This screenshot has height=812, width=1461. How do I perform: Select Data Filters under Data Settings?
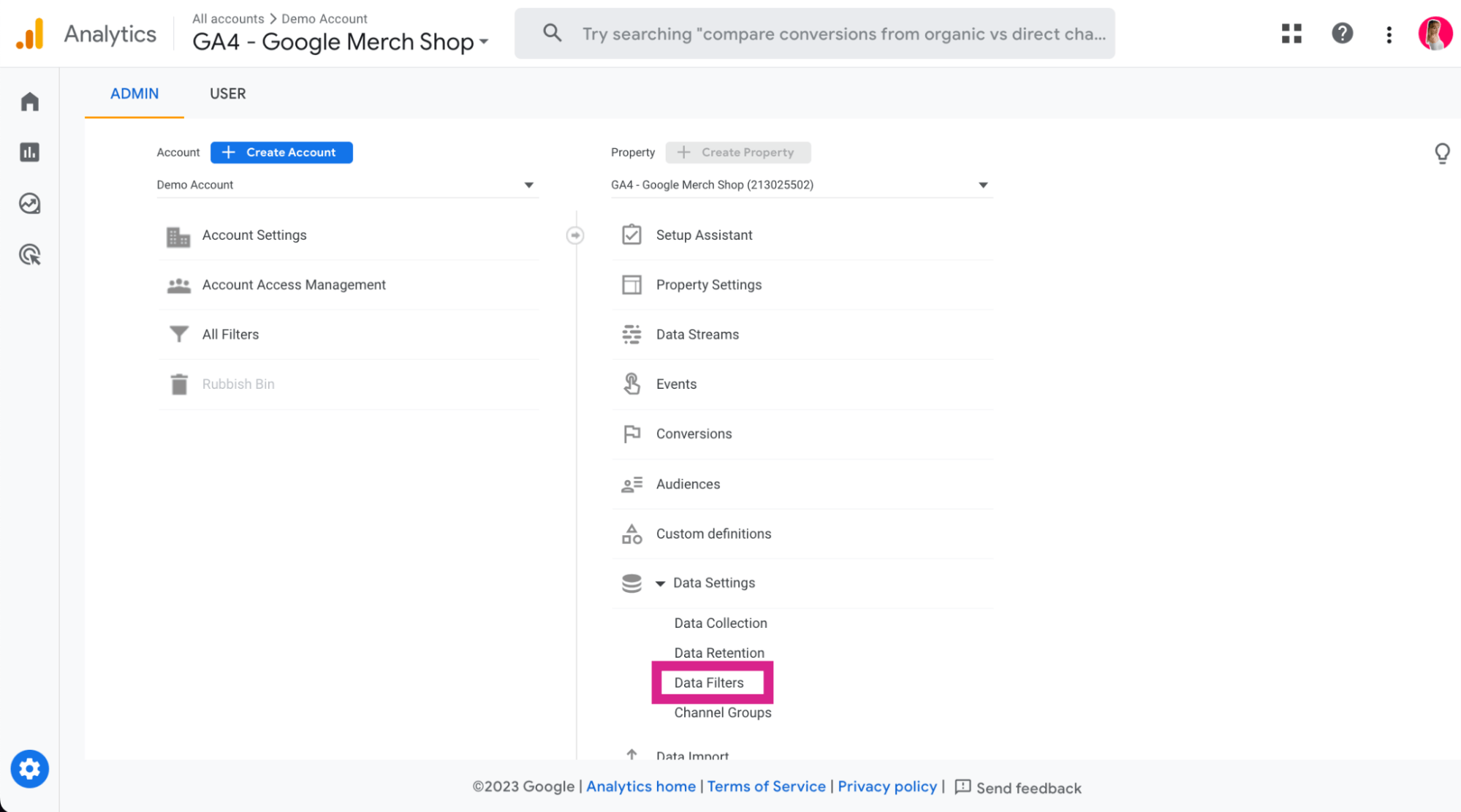point(709,682)
